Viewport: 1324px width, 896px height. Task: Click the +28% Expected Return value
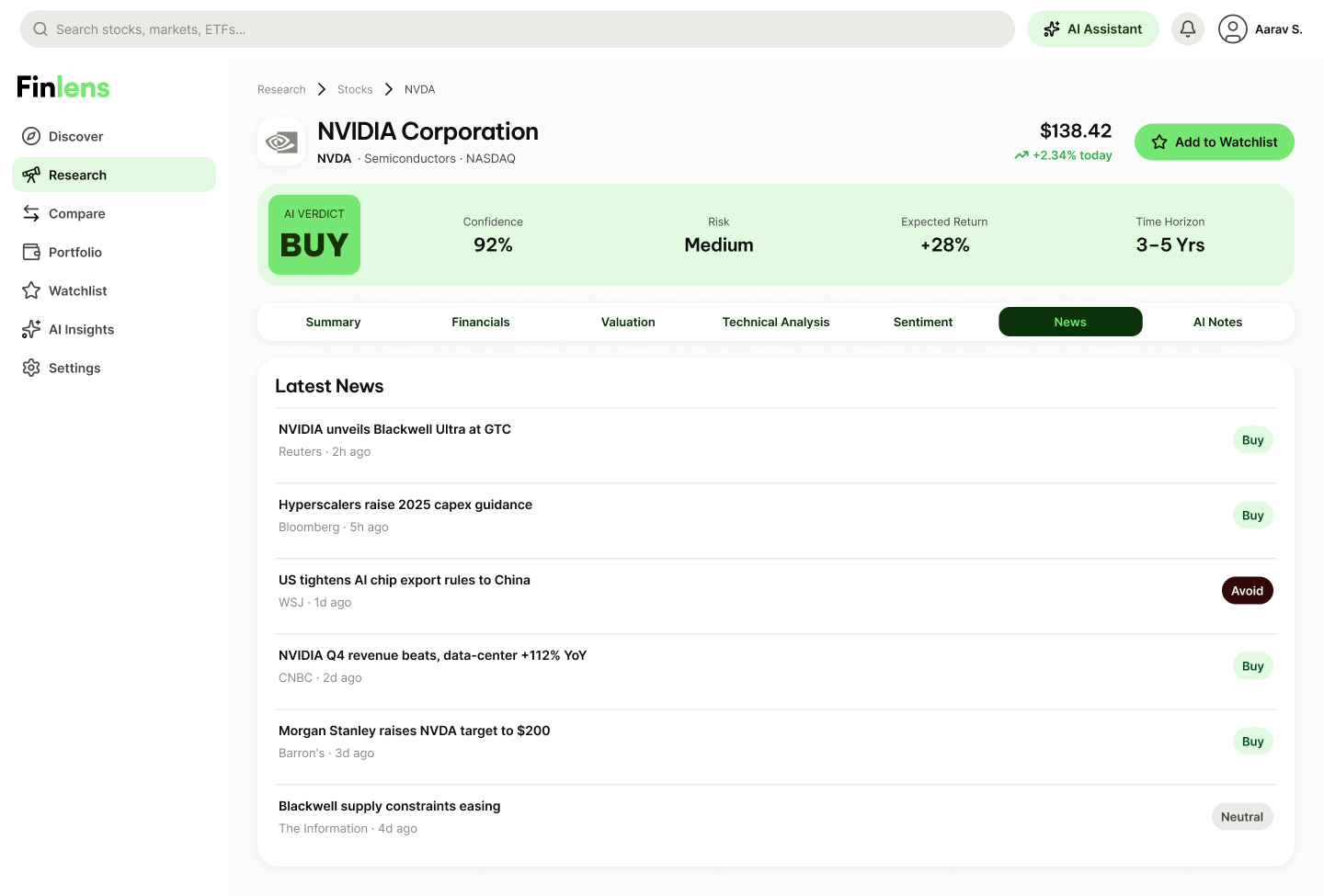[945, 245]
